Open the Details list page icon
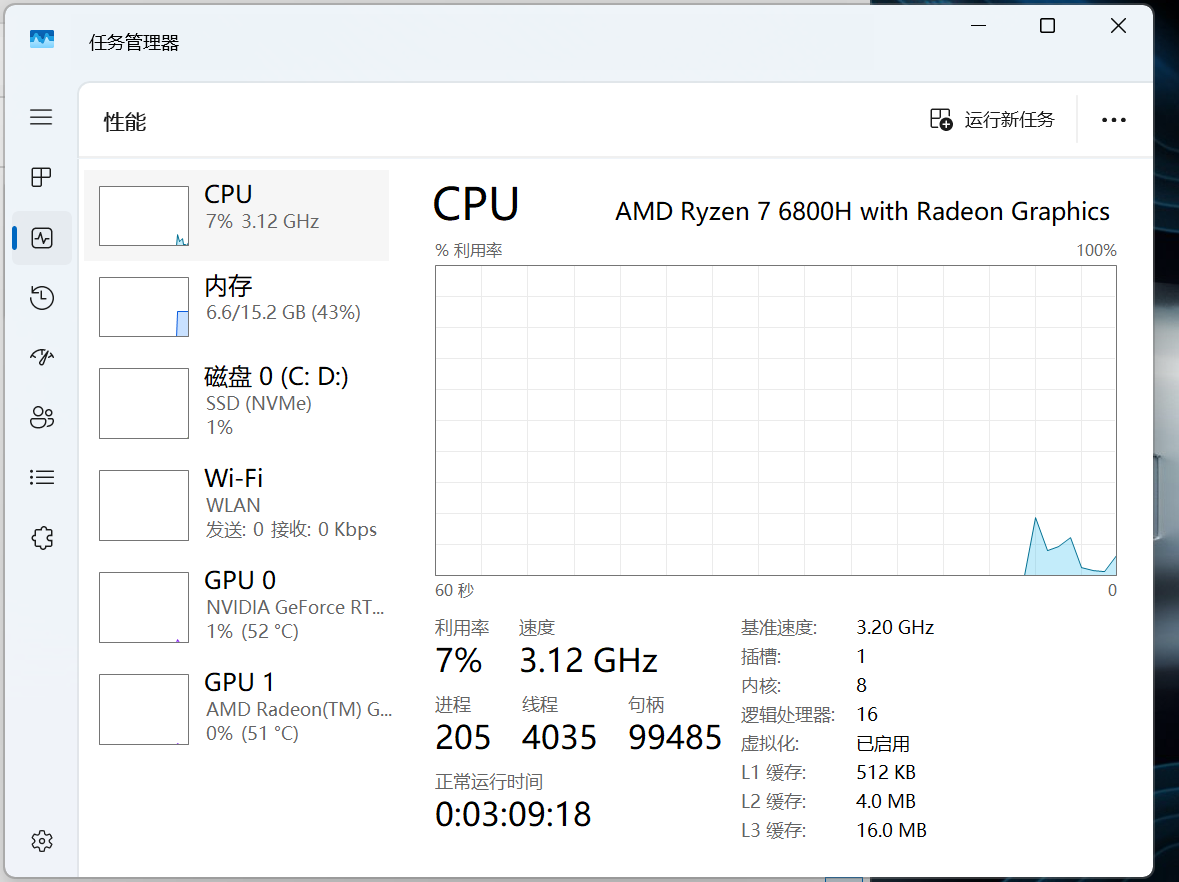 tap(42, 477)
